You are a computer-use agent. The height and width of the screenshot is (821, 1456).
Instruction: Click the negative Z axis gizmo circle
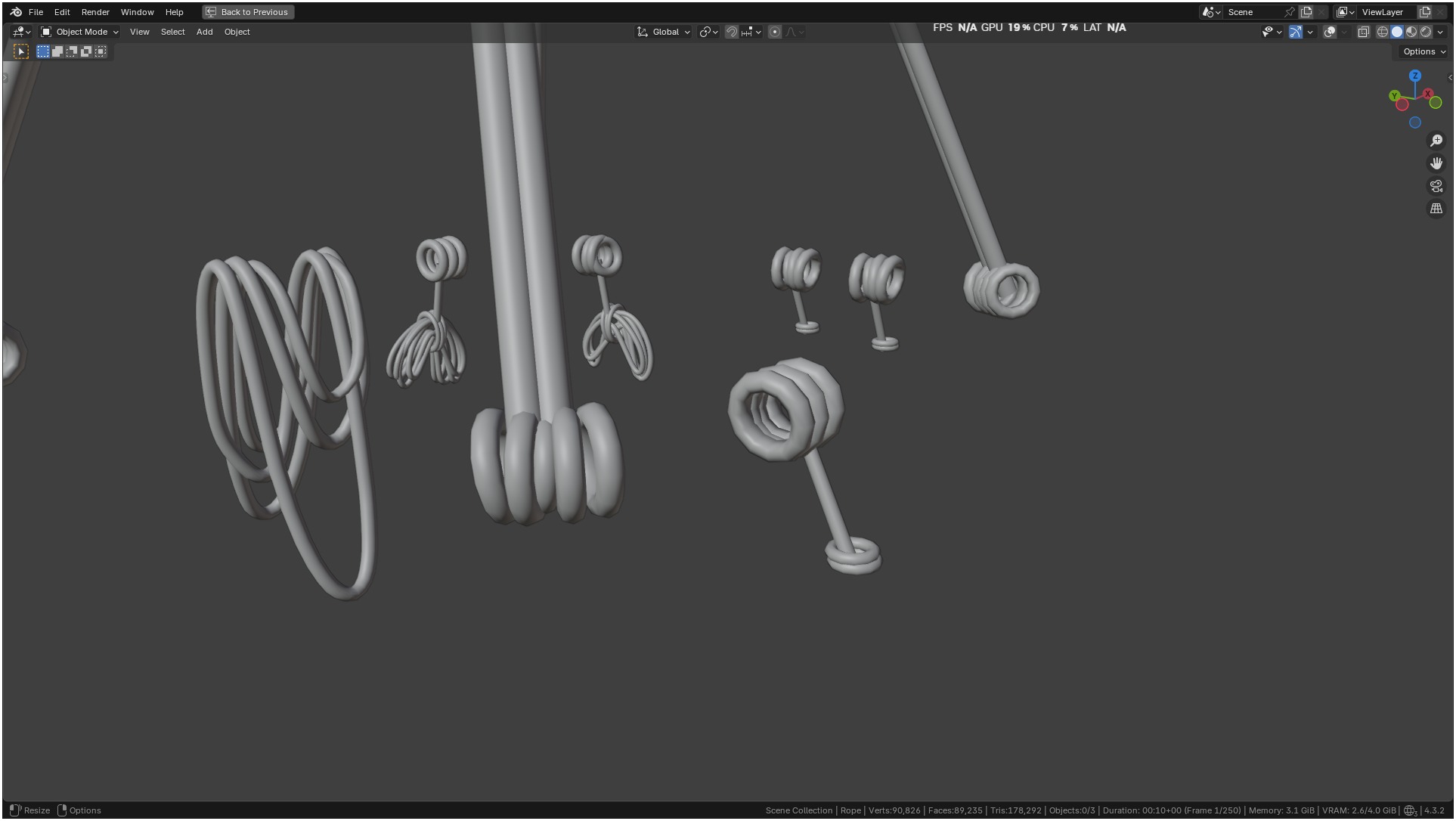(1415, 122)
